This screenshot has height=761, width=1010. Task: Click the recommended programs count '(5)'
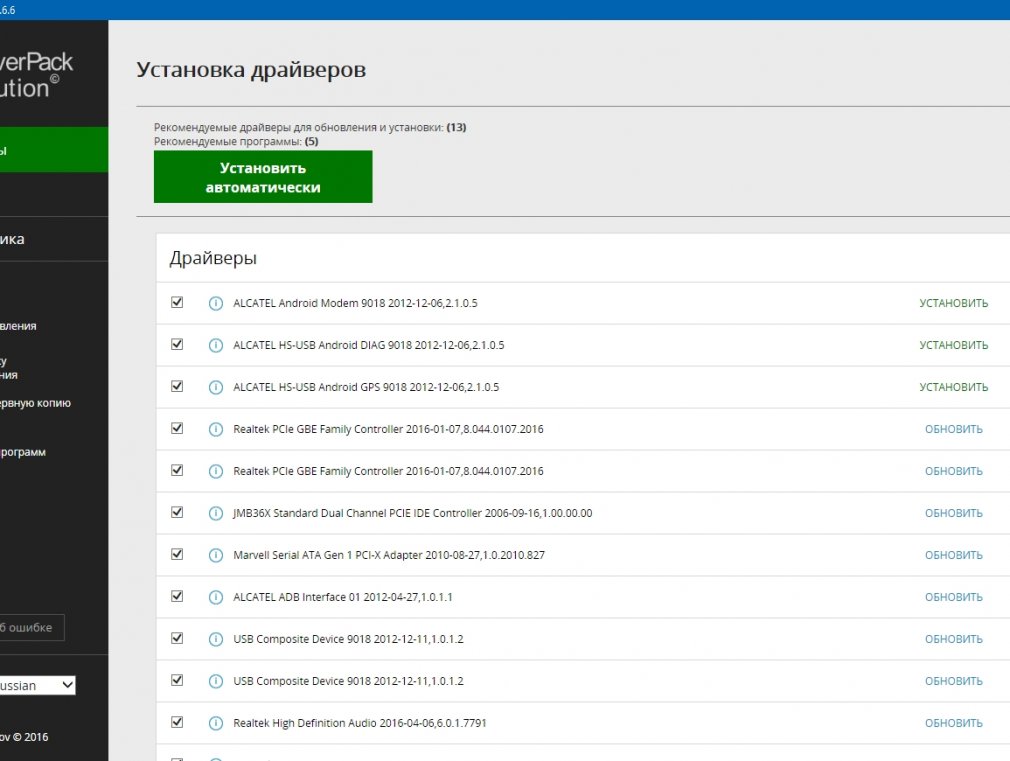pos(312,142)
